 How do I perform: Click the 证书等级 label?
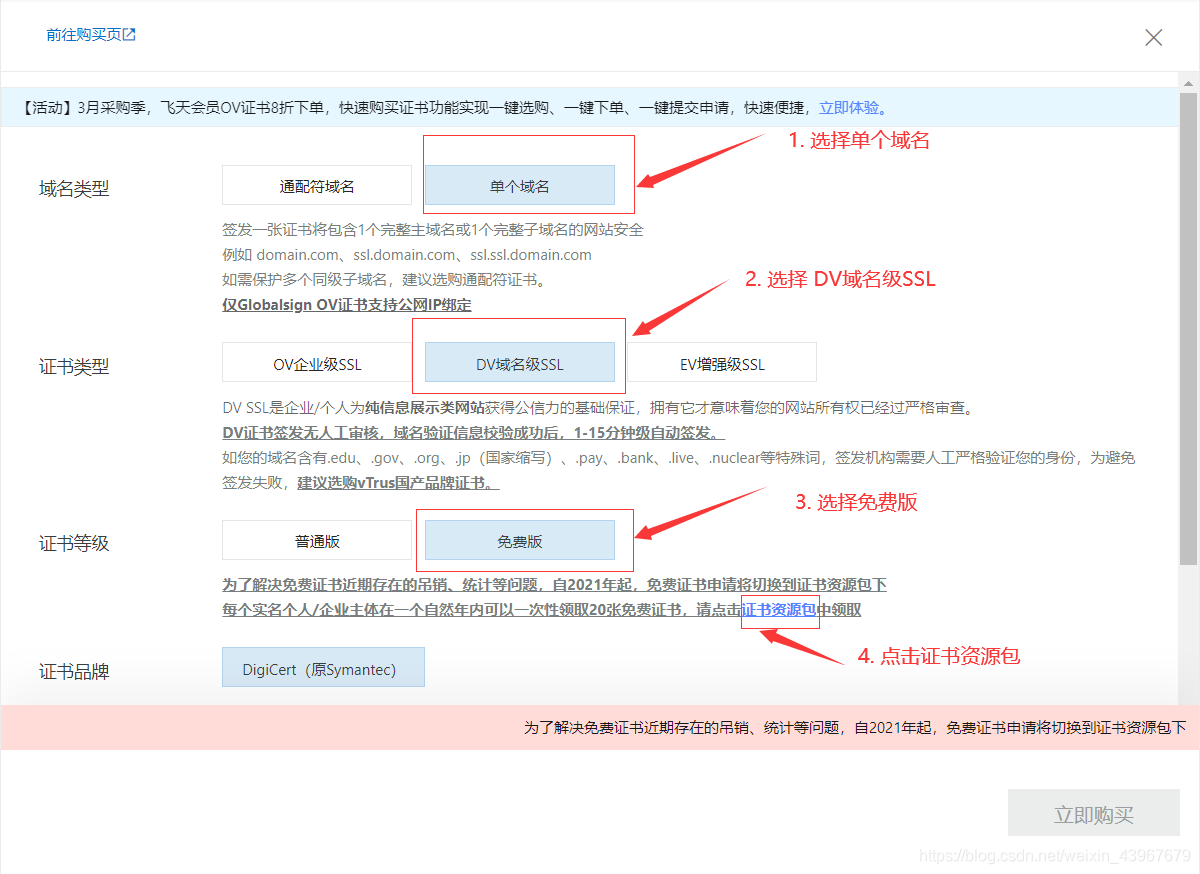(x=74, y=543)
